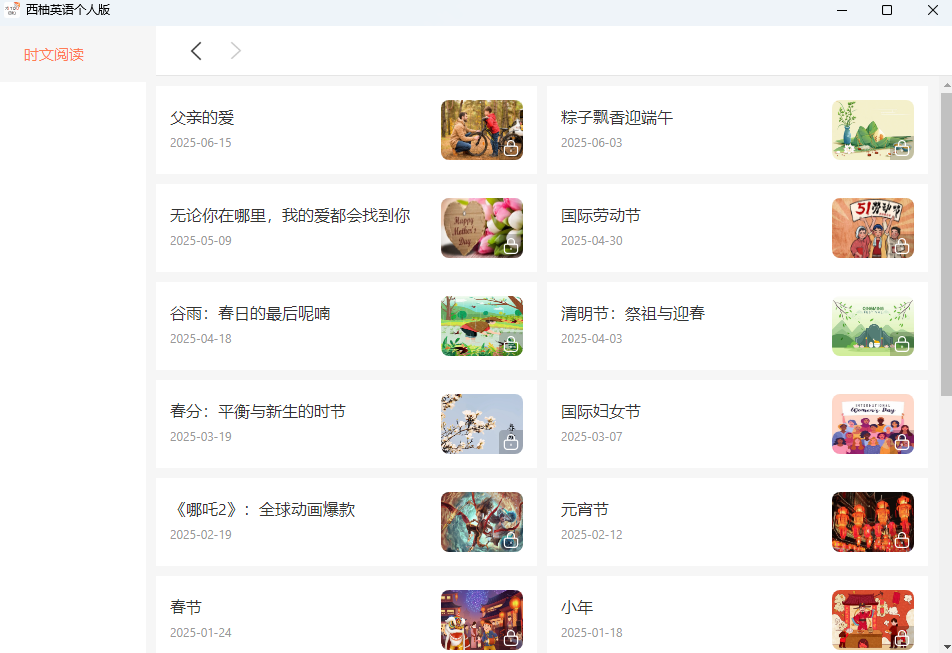
Task: Click the 国际妇女节 article thumbnail
Action: coord(872,424)
